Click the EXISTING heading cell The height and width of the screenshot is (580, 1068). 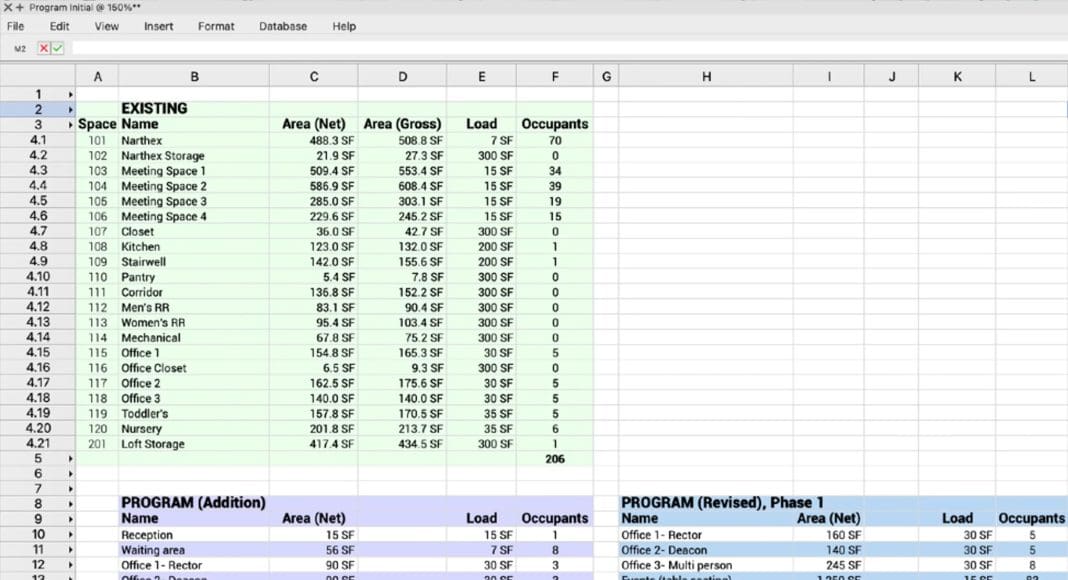pos(154,108)
